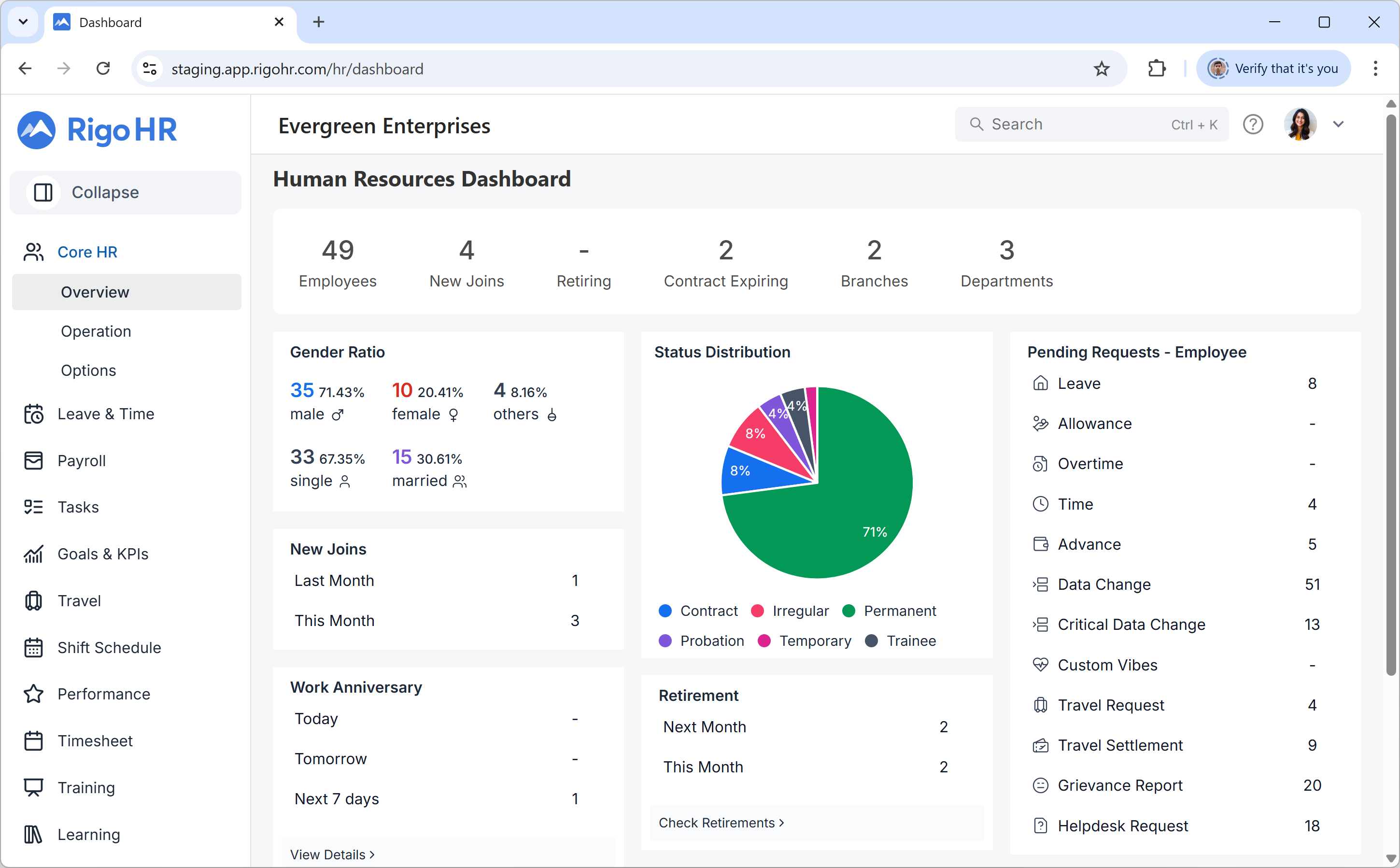This screenshot has height=868, width=1400.
Task: Click the Performance star icon
Action: (x=33, y=694)
